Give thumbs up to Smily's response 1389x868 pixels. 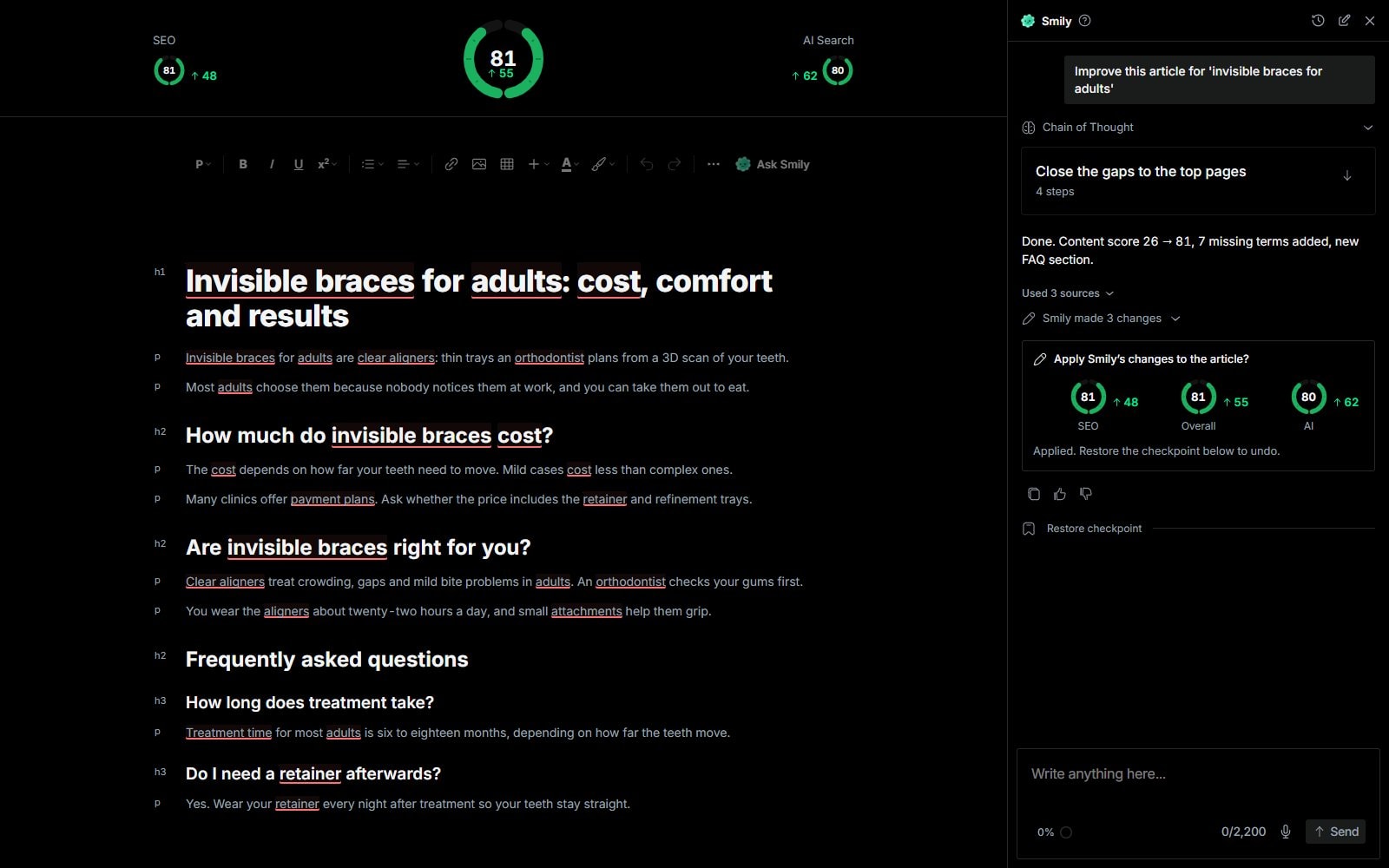point(1060,494)
